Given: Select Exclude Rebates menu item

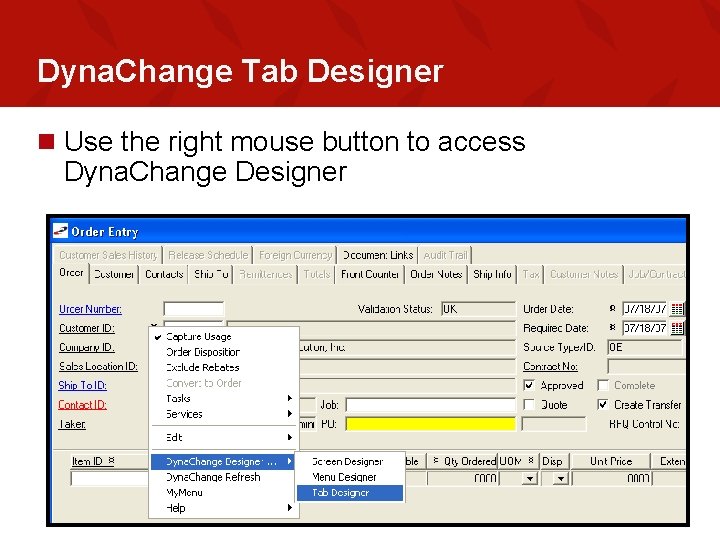Looking at the screenshot, I should (224, 367).
